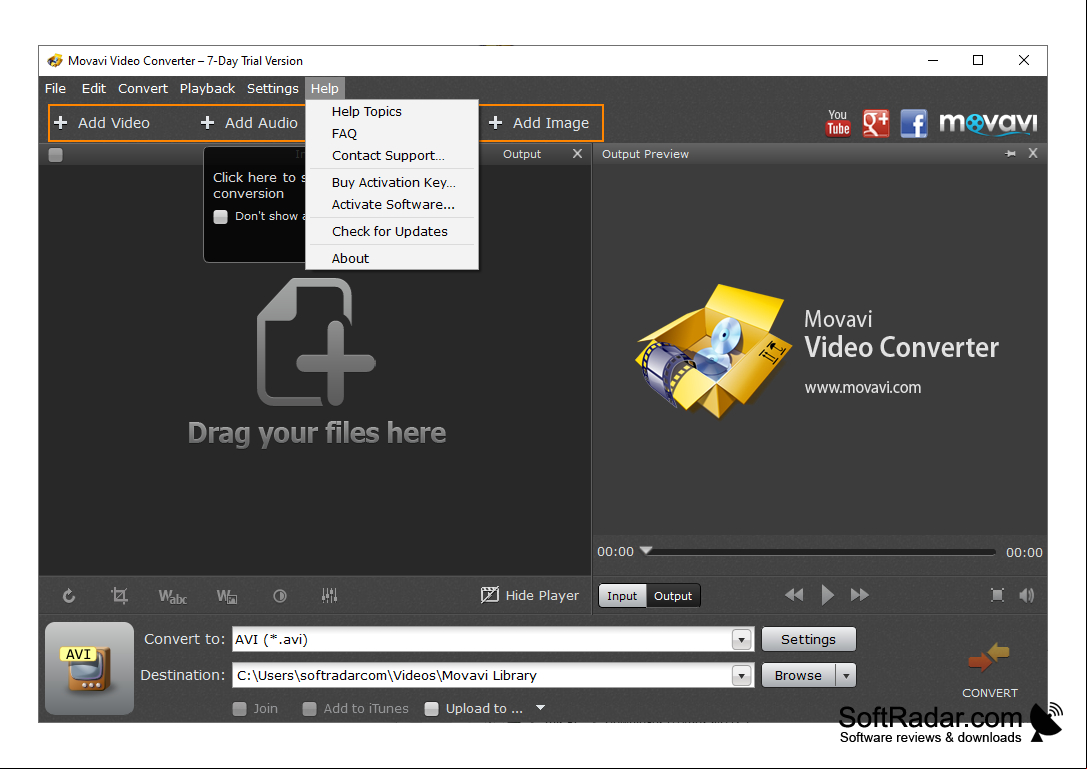Viewport: 1087px width, 769px height.
Task: Fast forward the preview playback
Action: [x=860, y=595]
